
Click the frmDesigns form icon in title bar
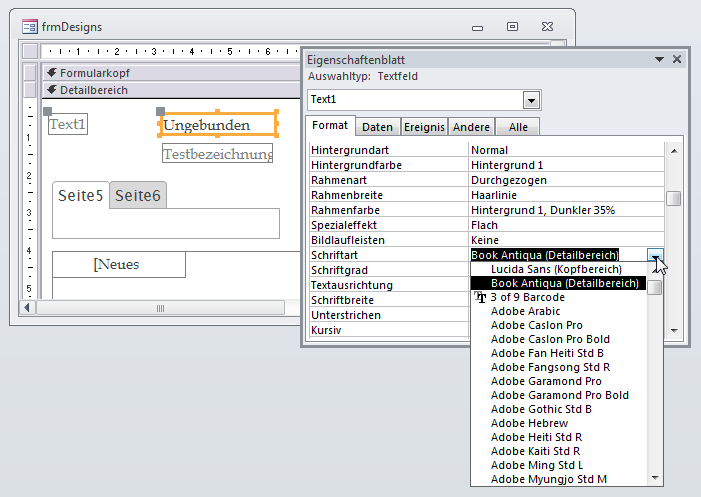coord(27,27)
